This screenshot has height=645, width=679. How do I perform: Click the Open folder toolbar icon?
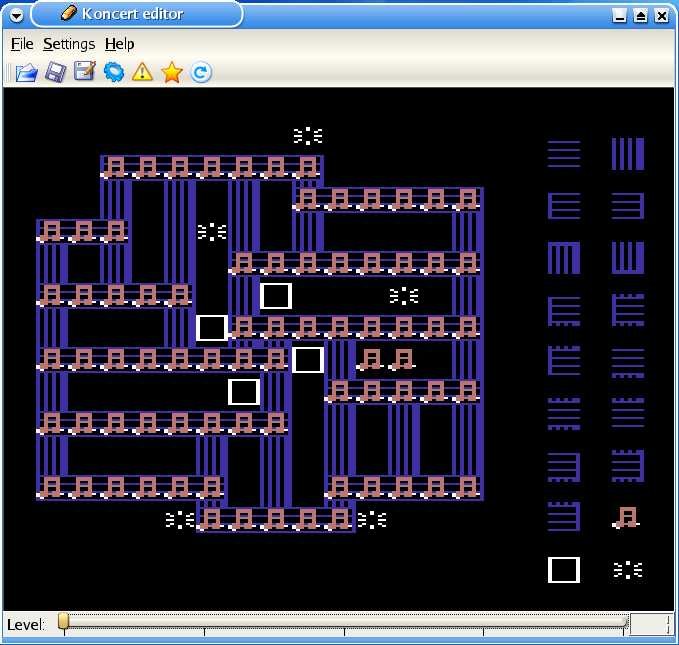[x=26, y=72]
